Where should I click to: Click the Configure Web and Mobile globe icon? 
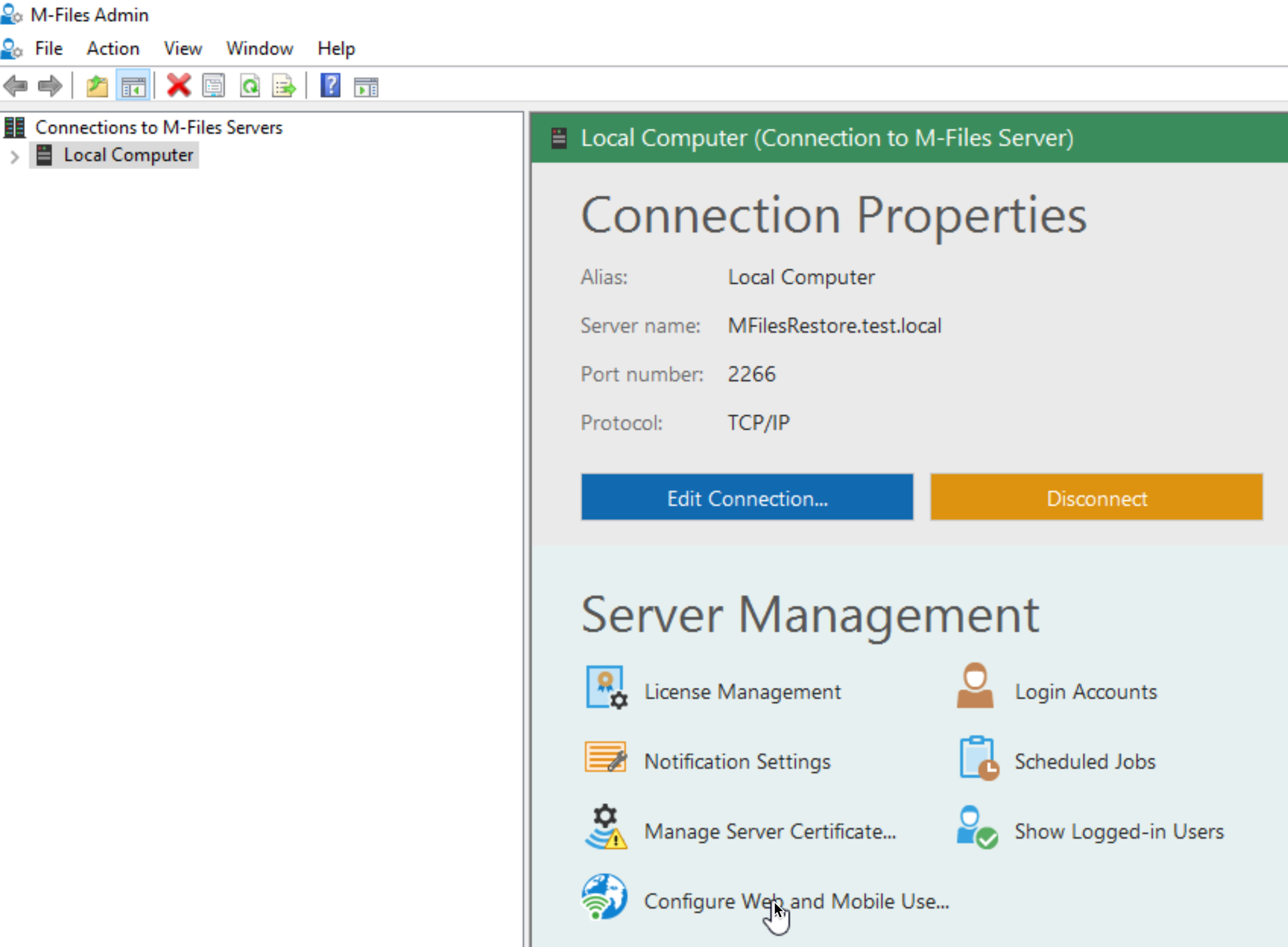click(x=605, y=897)
